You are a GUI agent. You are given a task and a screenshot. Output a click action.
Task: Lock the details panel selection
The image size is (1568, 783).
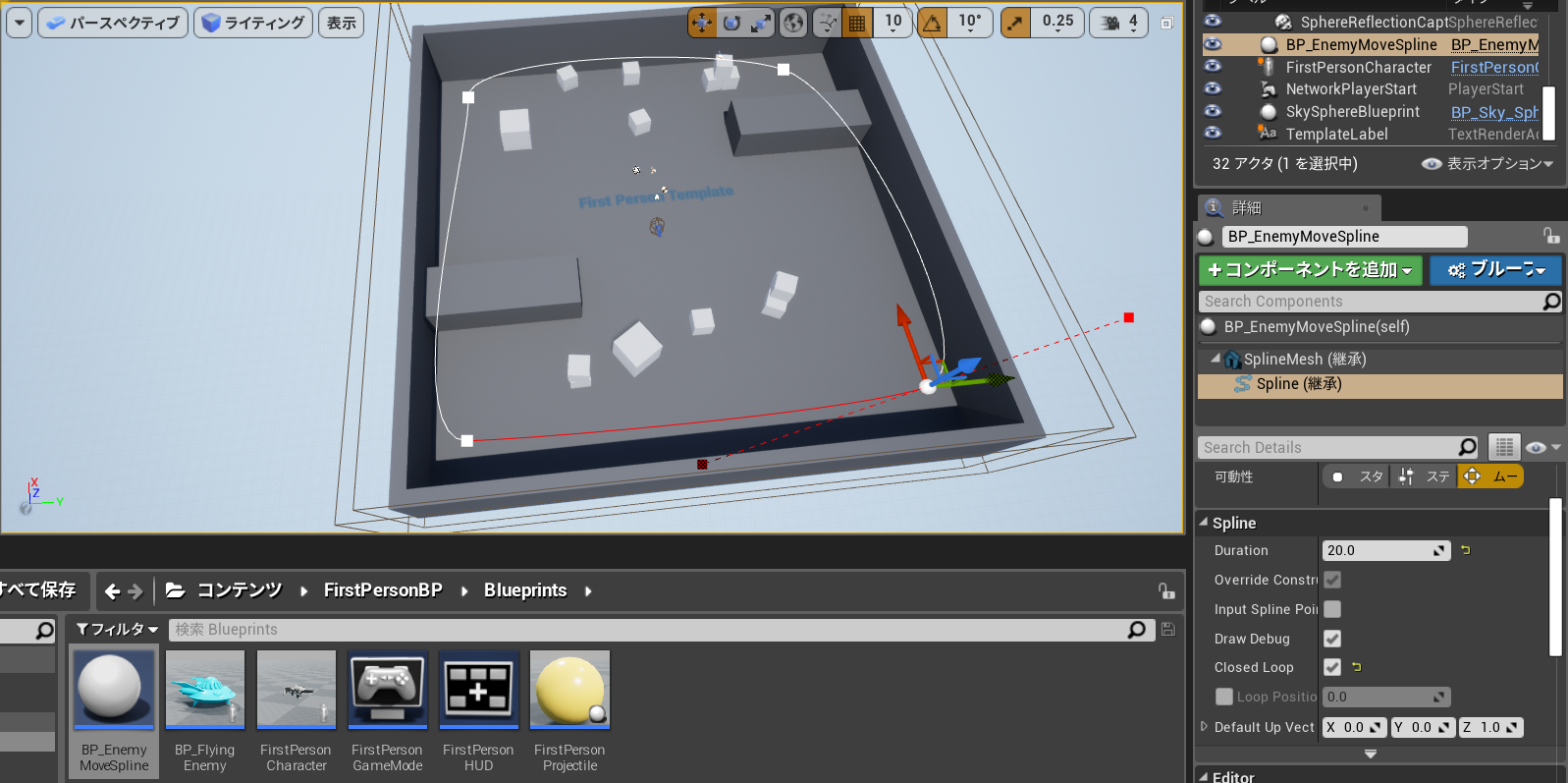1550,236
